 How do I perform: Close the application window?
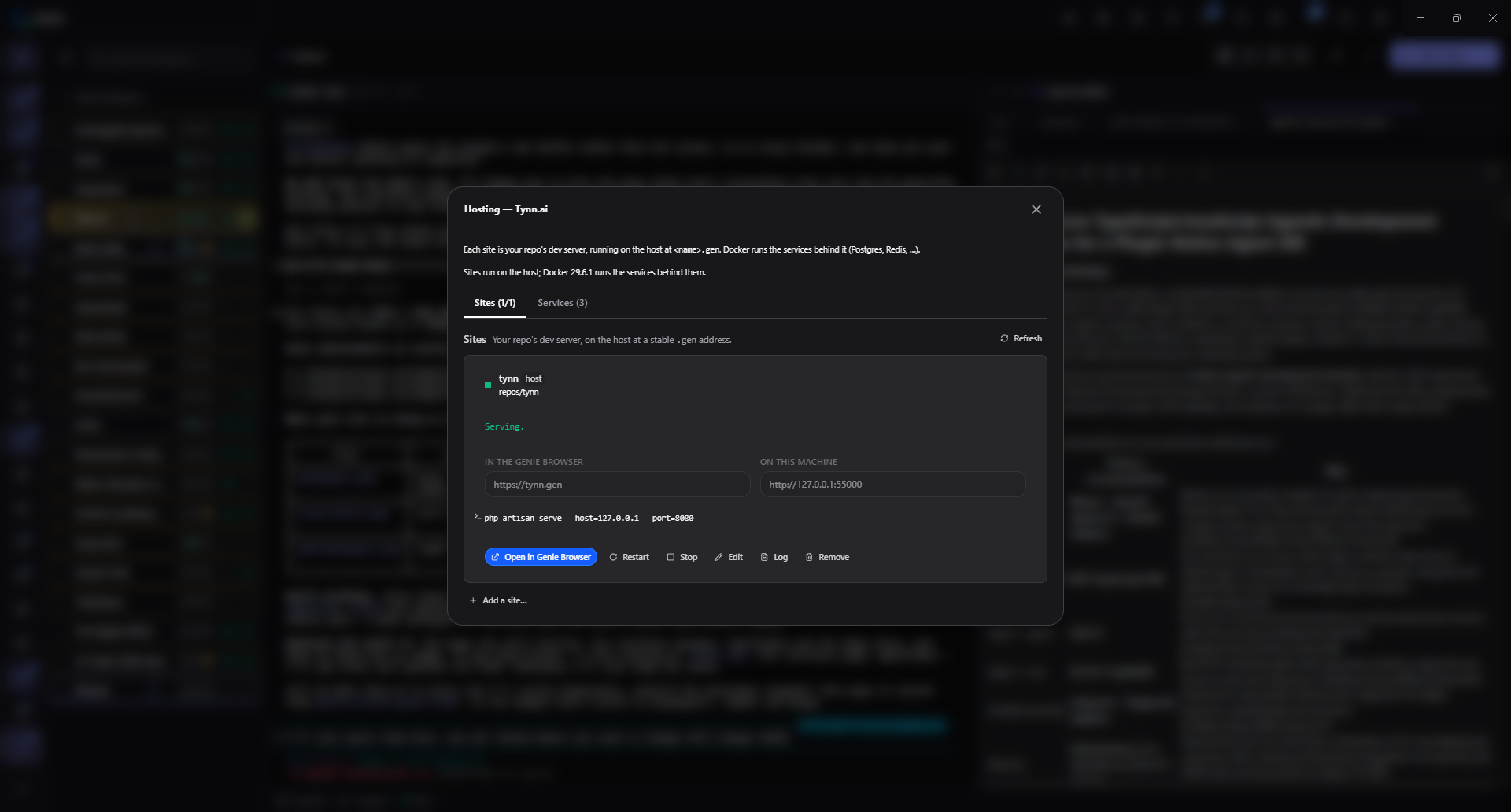pyautogui.click(x=1493, y=18)
